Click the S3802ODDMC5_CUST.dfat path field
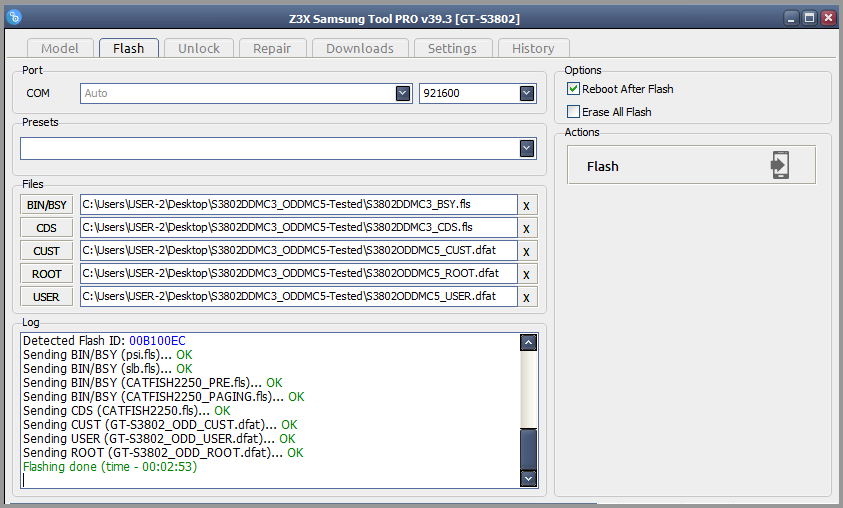The image size is (843, 508). (x=299, y=251)
